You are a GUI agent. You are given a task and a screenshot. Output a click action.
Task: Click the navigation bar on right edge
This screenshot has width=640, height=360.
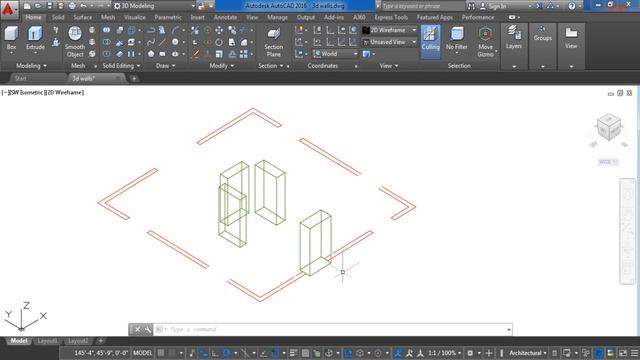click(x=628, y=231)
